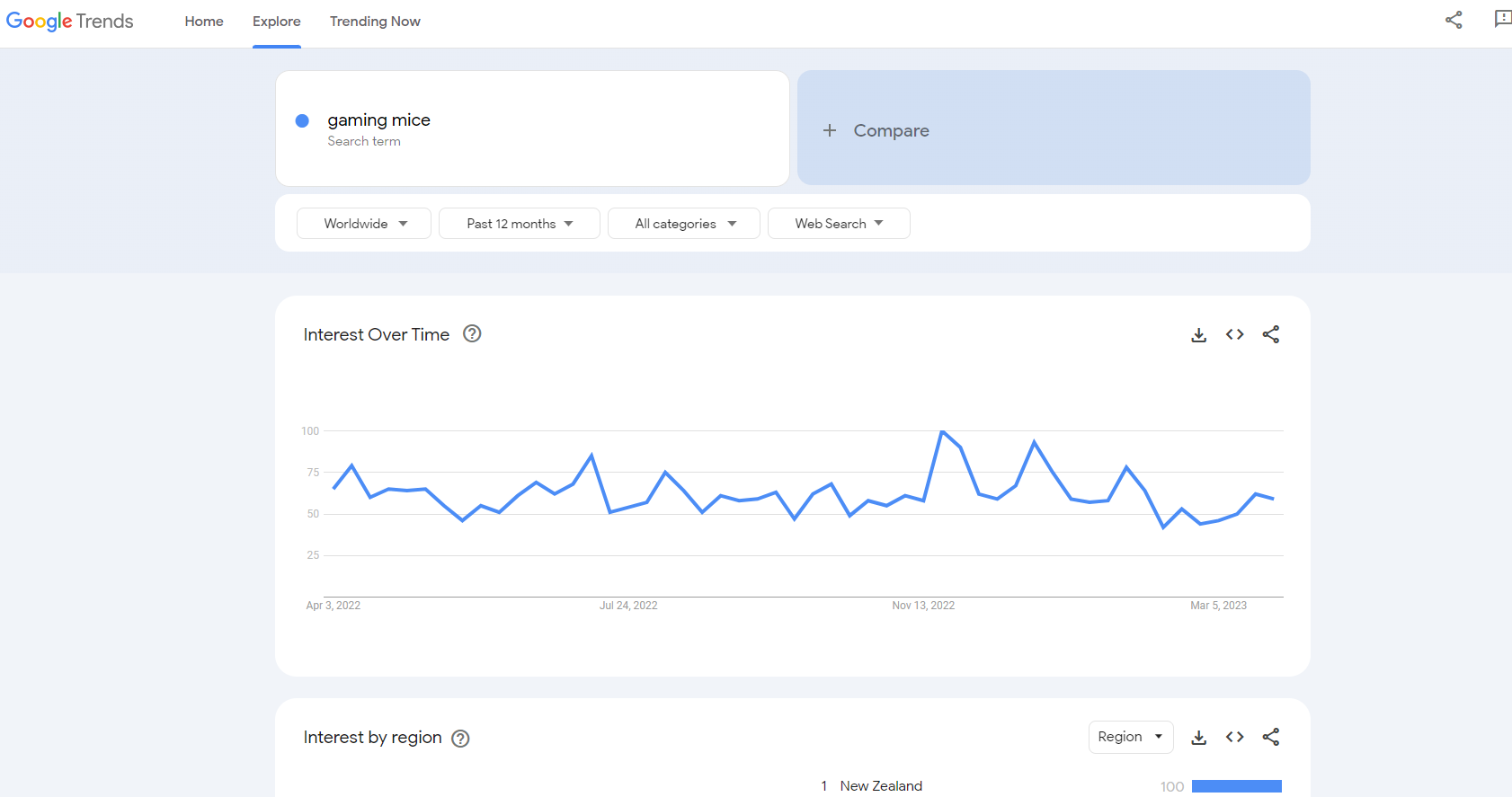Click the Mar 5, 2023 axis label
The image size is (1512, 797).
[1218, 606]
